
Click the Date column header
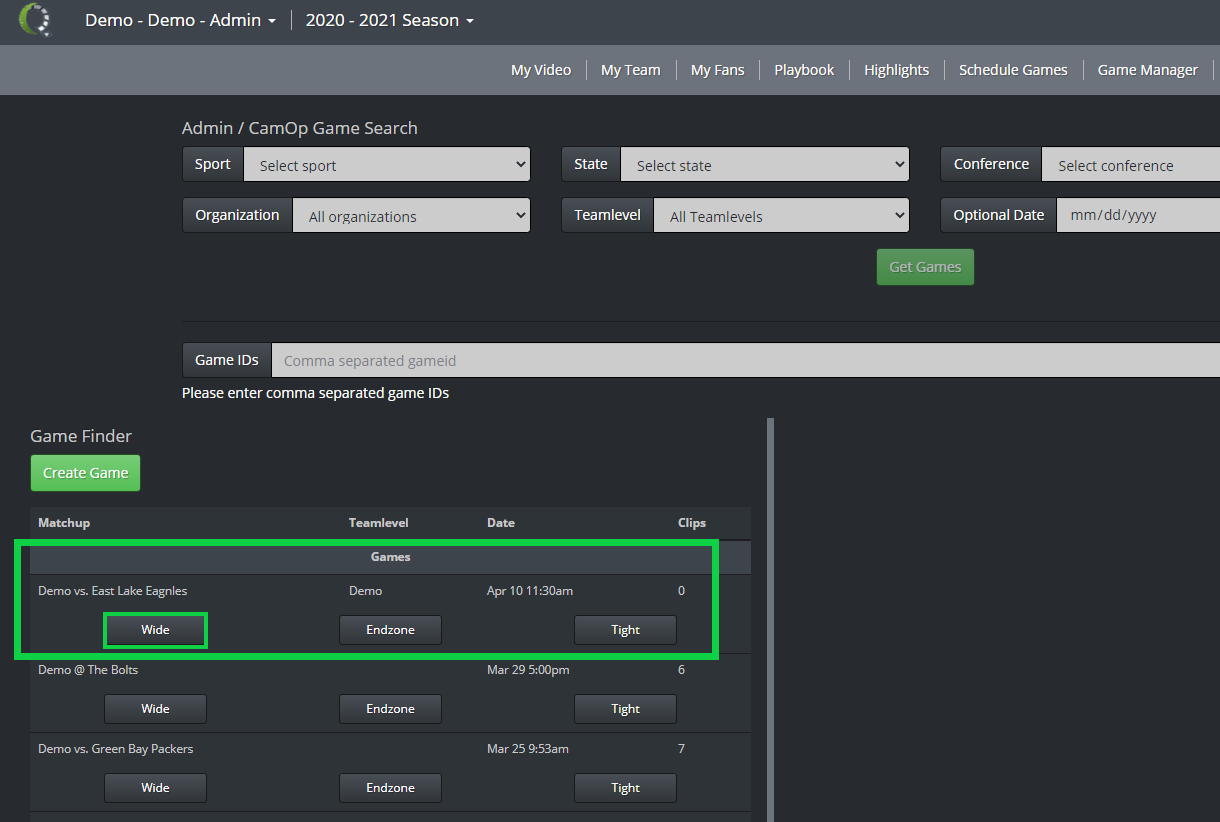pos(501,523)
